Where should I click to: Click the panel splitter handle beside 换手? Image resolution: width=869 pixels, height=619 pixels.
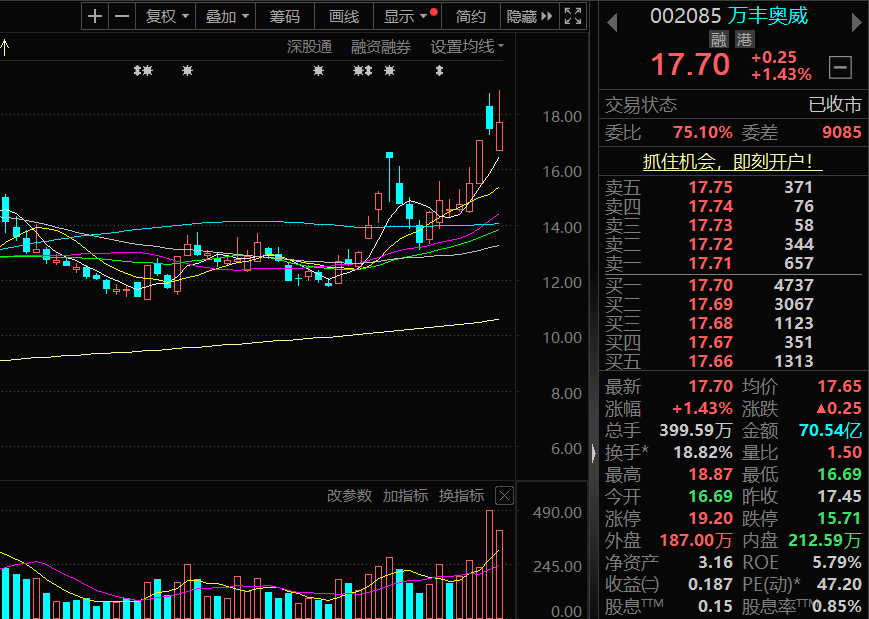click(x=594, y=453)
